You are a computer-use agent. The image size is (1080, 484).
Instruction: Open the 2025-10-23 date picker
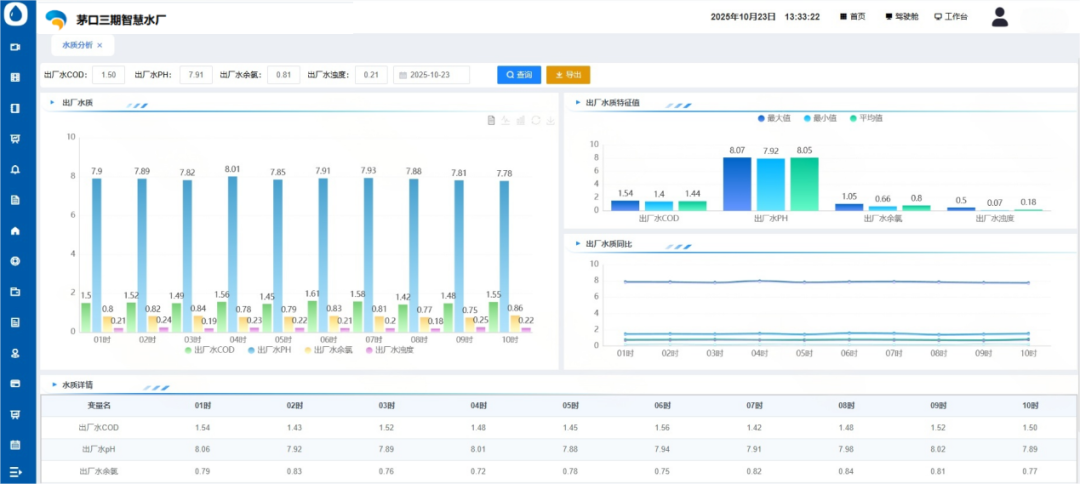point(431,74)
